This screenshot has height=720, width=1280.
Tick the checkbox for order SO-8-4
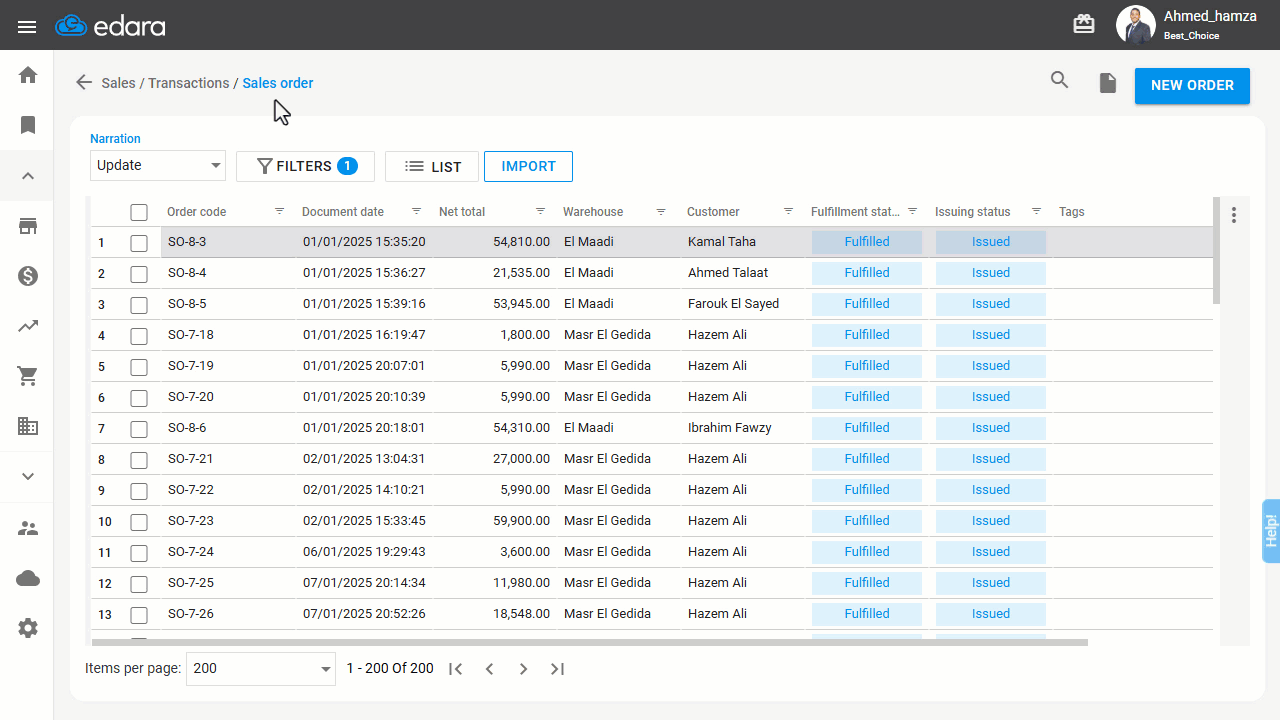tap(139, 274)
